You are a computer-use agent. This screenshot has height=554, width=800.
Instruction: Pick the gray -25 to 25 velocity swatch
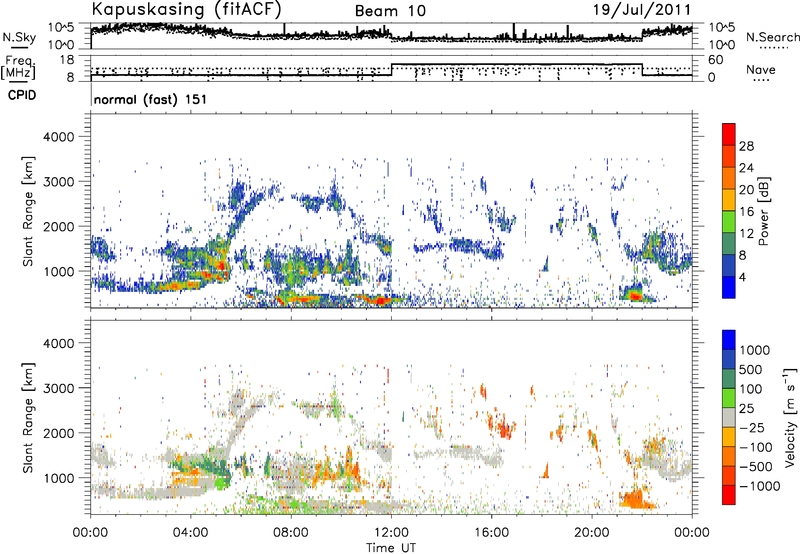click(x=729, y=417)
